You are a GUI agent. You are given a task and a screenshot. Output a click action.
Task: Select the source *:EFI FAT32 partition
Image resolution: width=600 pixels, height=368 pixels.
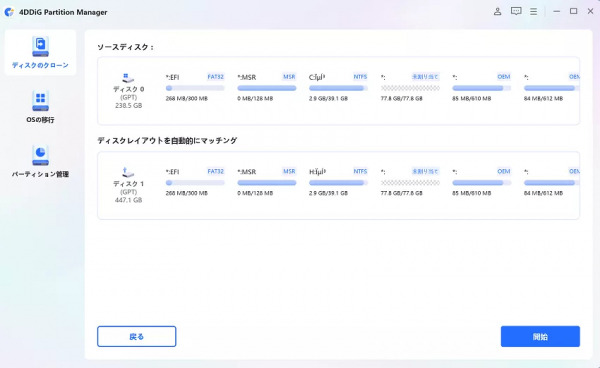195,88
